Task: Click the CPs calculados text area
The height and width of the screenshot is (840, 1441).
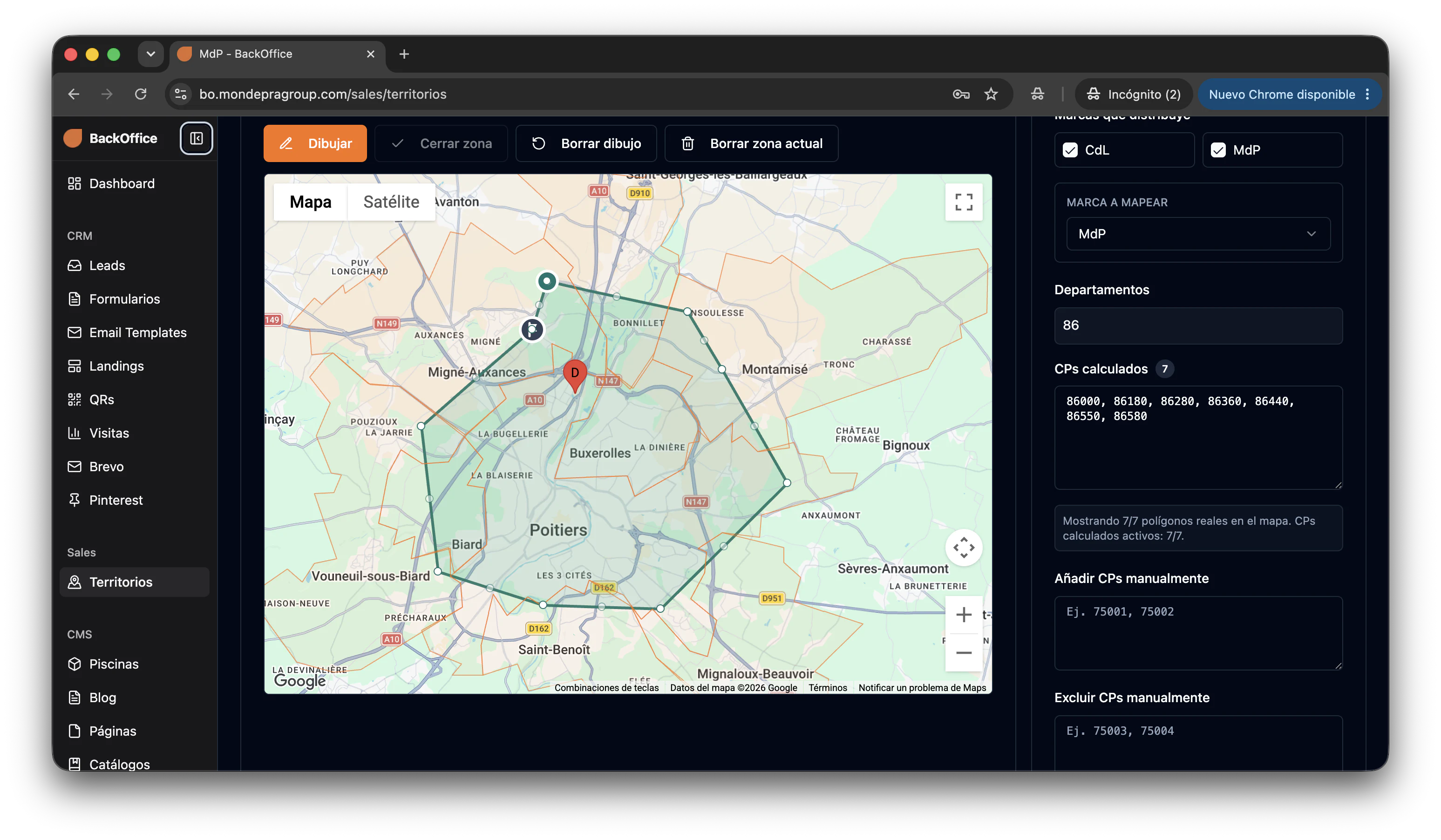Action: pyautogui.click(x=1198, y=437)
